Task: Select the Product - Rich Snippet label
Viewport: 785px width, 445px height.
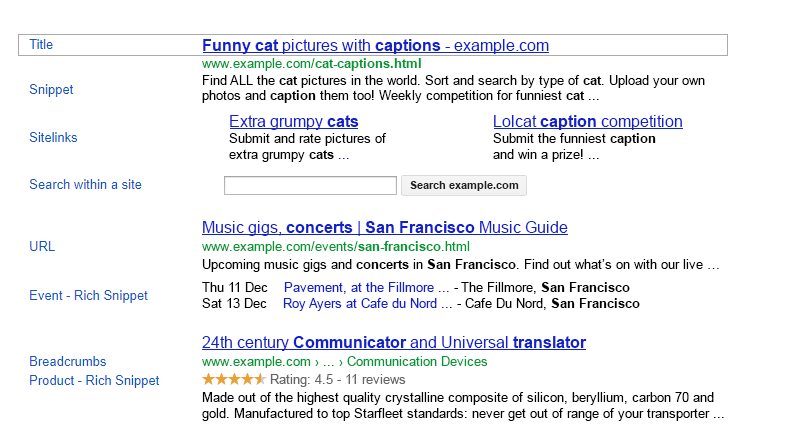Action: (x=94, y=380)
